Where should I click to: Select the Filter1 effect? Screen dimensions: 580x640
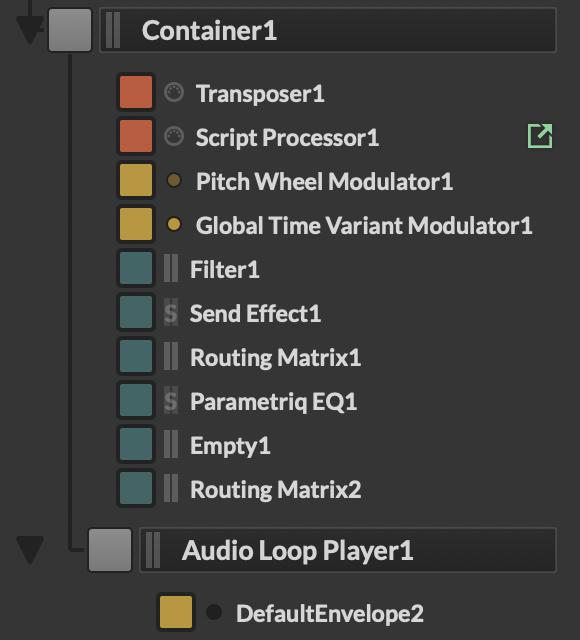pos(224,269)
